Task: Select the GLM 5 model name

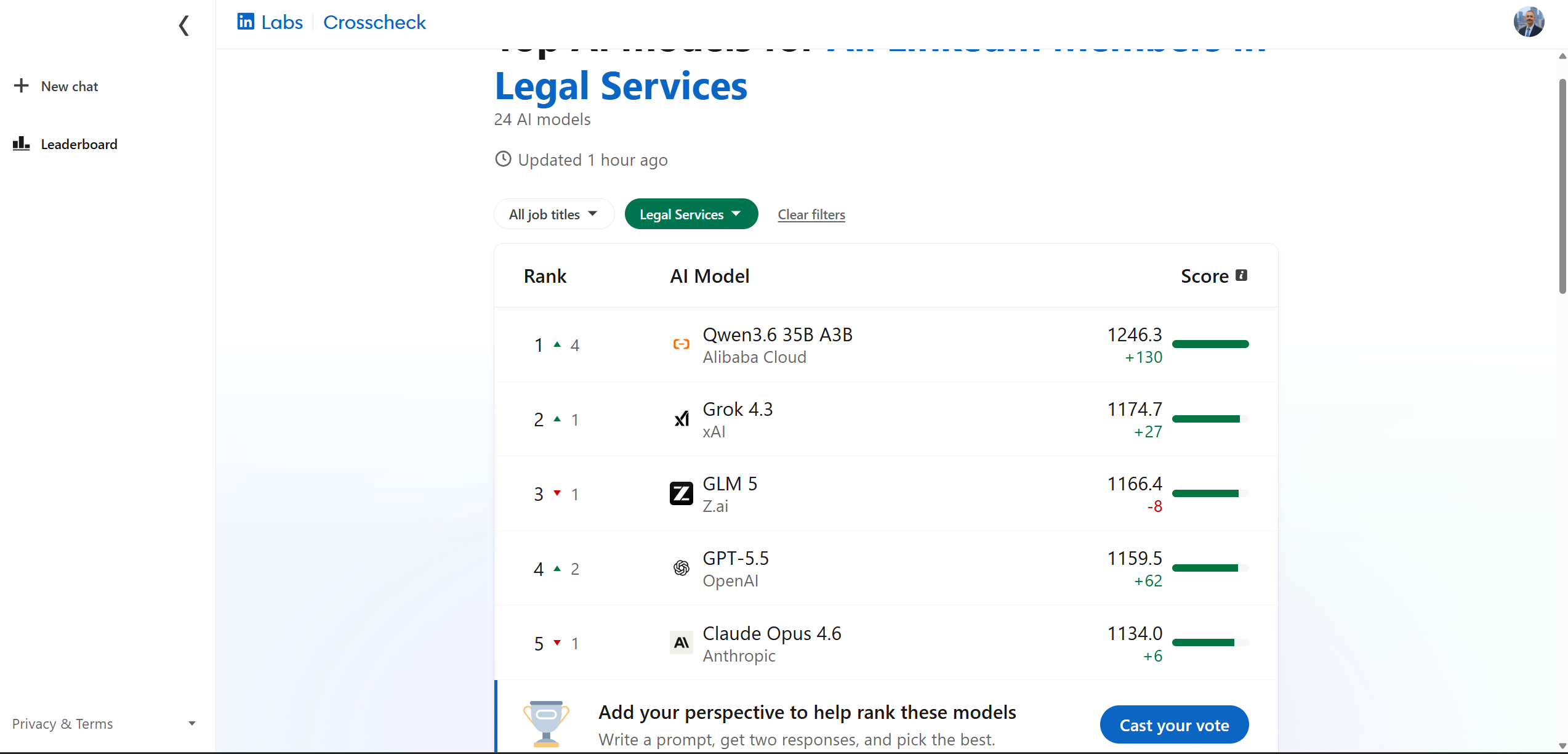Action: click(x=730, y=484)
